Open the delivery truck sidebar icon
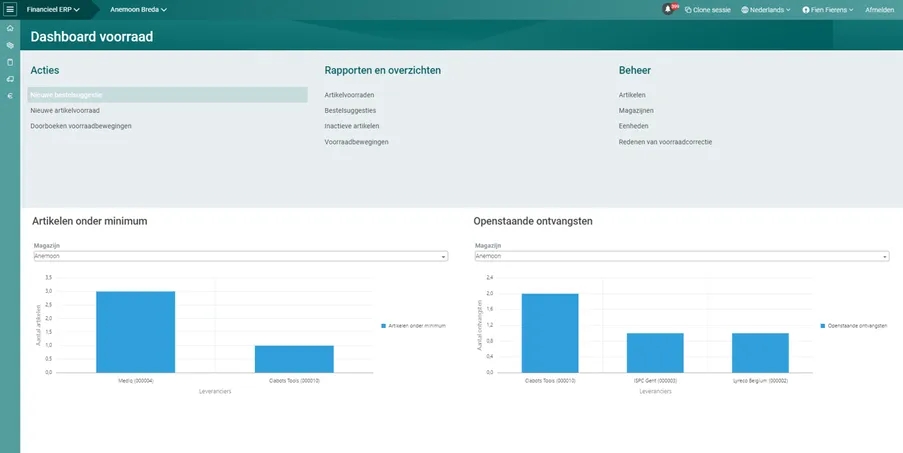Viewport: 903px width, 453px height. 10,79
